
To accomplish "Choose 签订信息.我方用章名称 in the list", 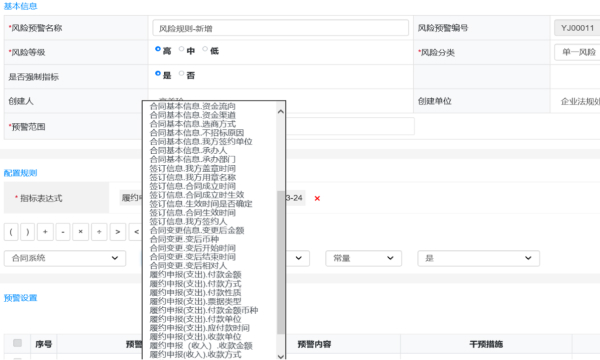I will [x=192, y=177].
